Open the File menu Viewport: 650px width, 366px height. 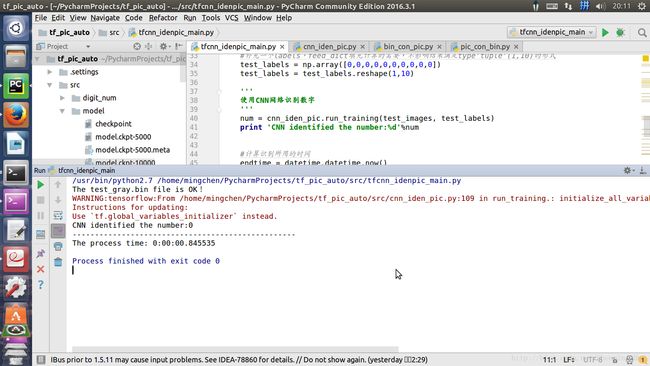pos(41,18)
